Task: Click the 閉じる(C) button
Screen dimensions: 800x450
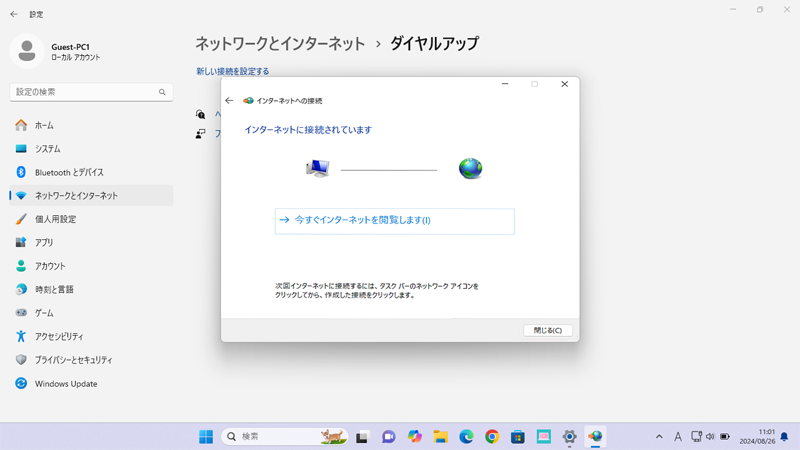Action: pyautogui.click(x=547, y=331)
